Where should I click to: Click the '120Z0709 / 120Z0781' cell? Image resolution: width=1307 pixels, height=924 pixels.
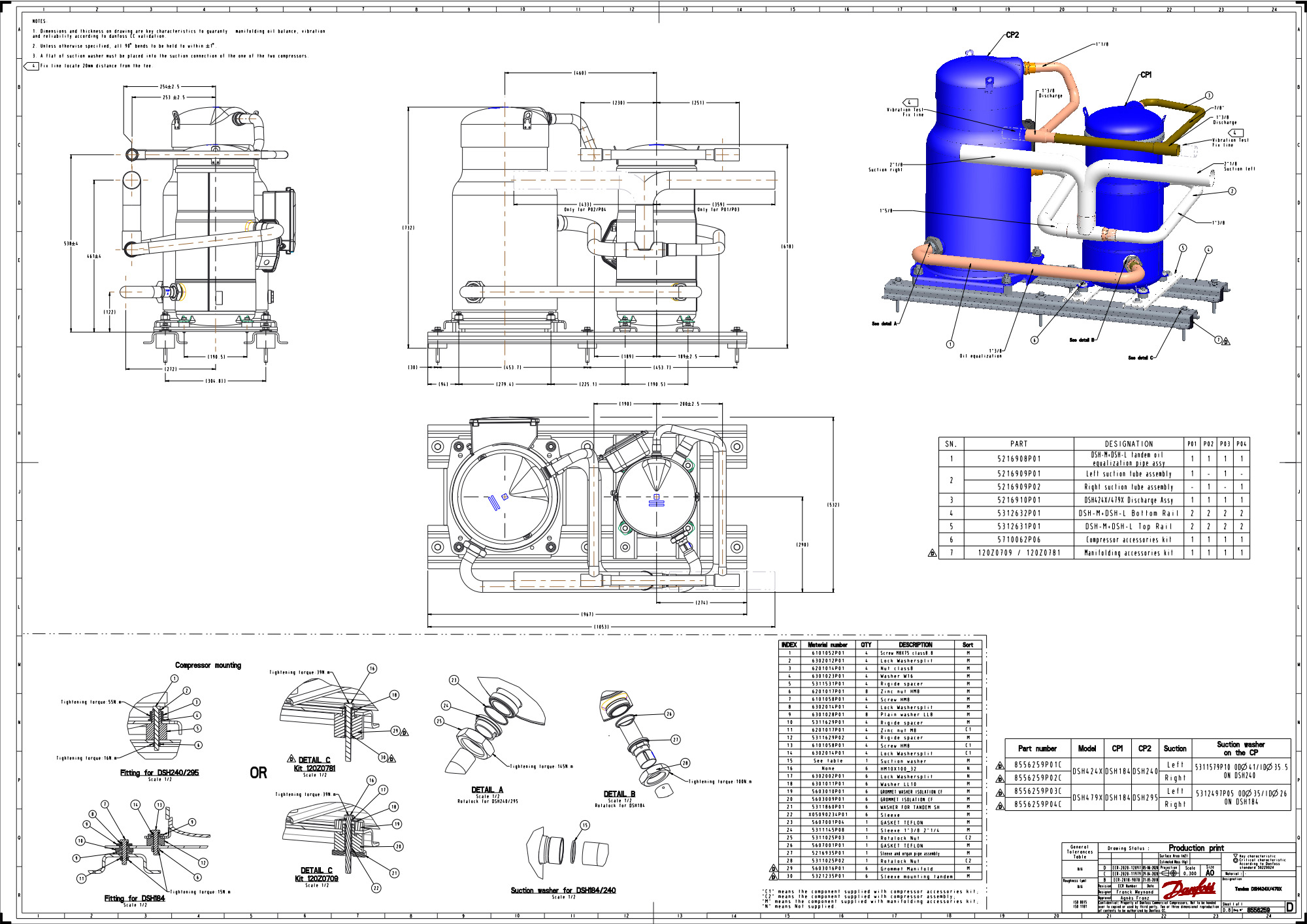point(1019,553)
